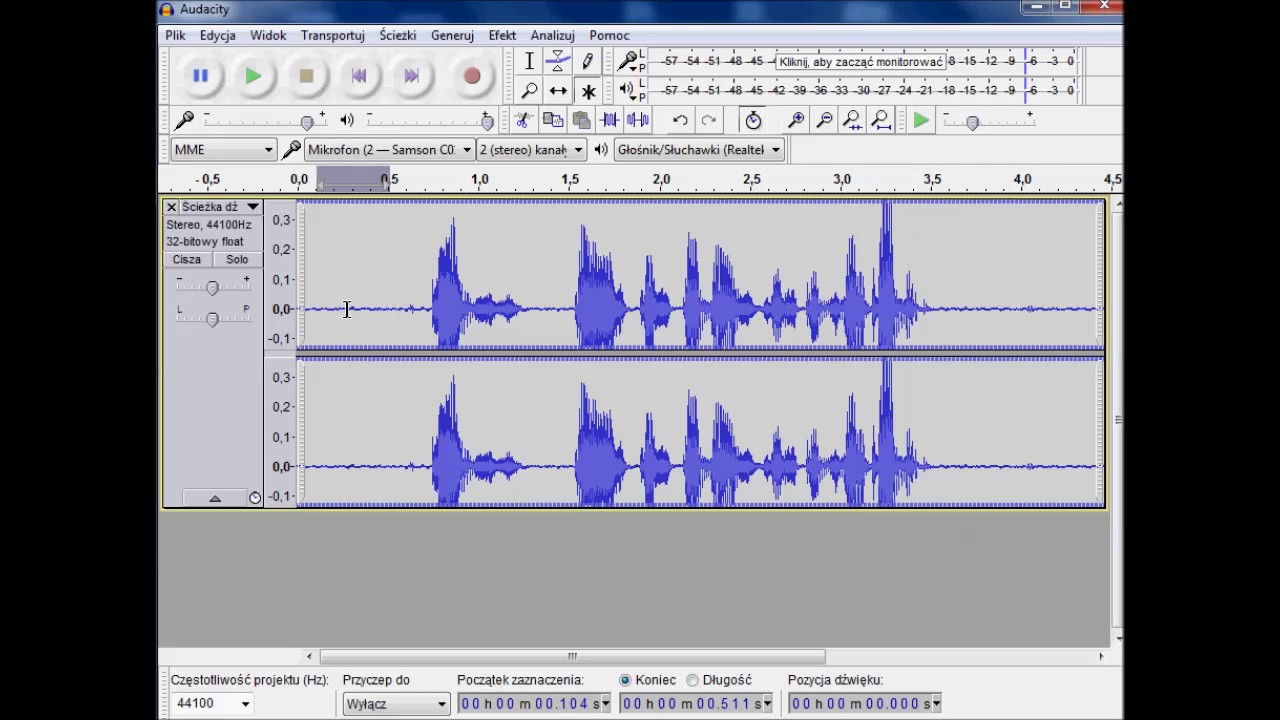The height and width of the screenshot is (720, 1280).
Task: Select the Envelope tool
Action: (558, 62)
